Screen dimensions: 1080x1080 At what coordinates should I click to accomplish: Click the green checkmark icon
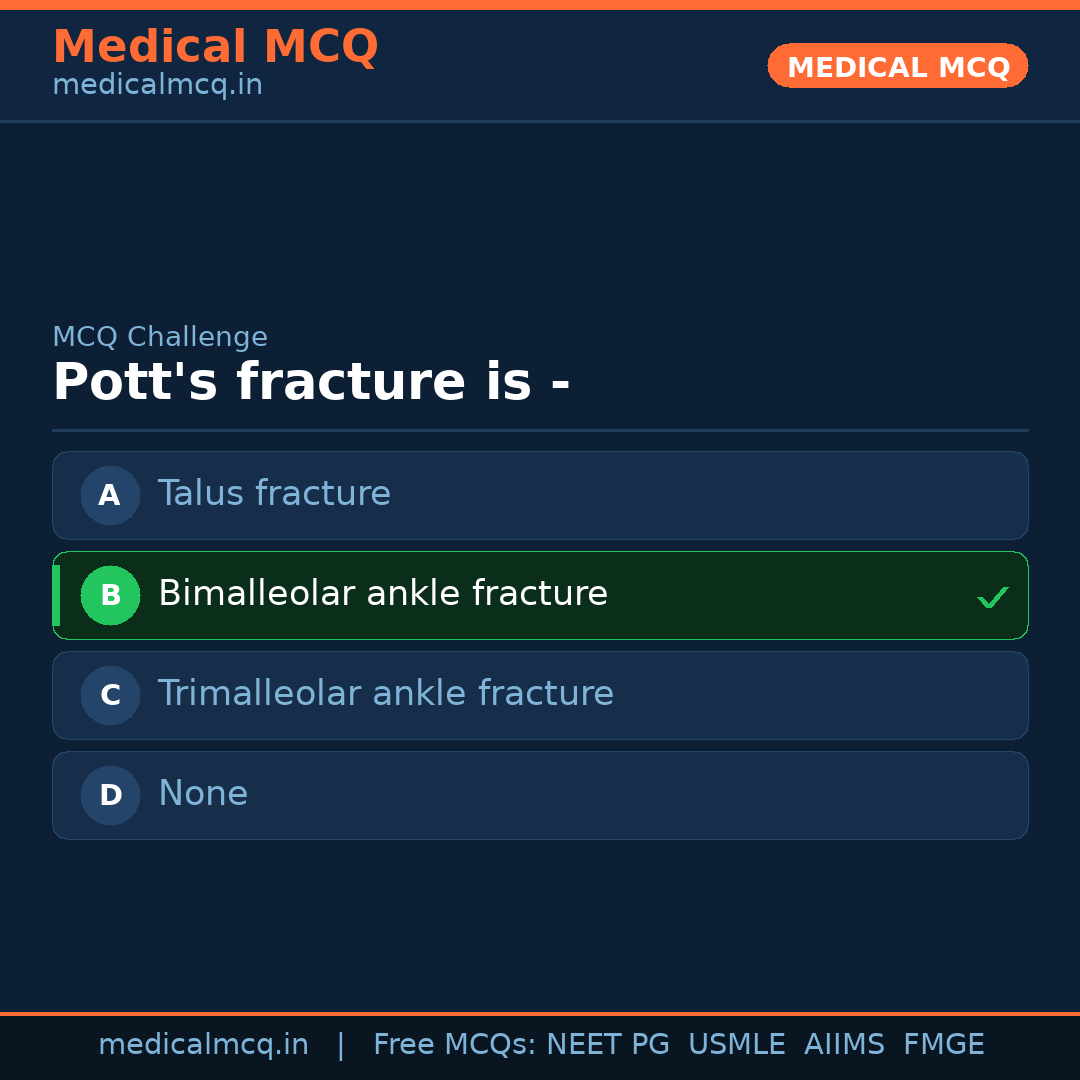point(992,597)
